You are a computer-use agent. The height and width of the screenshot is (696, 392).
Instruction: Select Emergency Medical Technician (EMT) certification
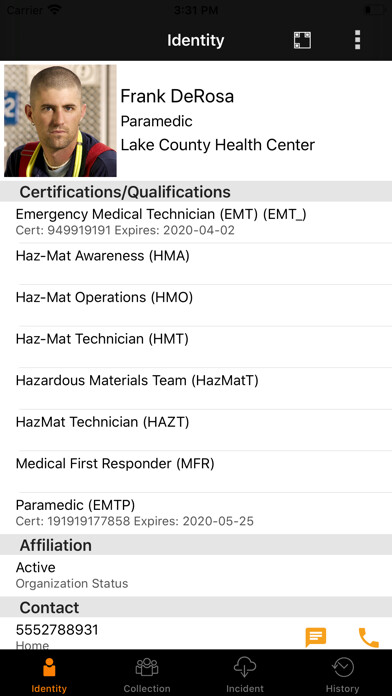click(196, 222)
